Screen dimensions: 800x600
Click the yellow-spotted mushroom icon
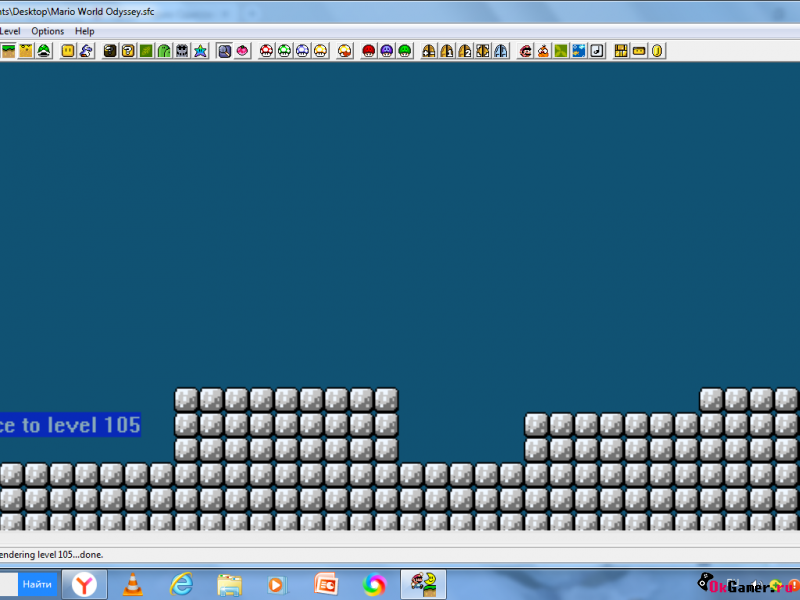pos(320,51)
